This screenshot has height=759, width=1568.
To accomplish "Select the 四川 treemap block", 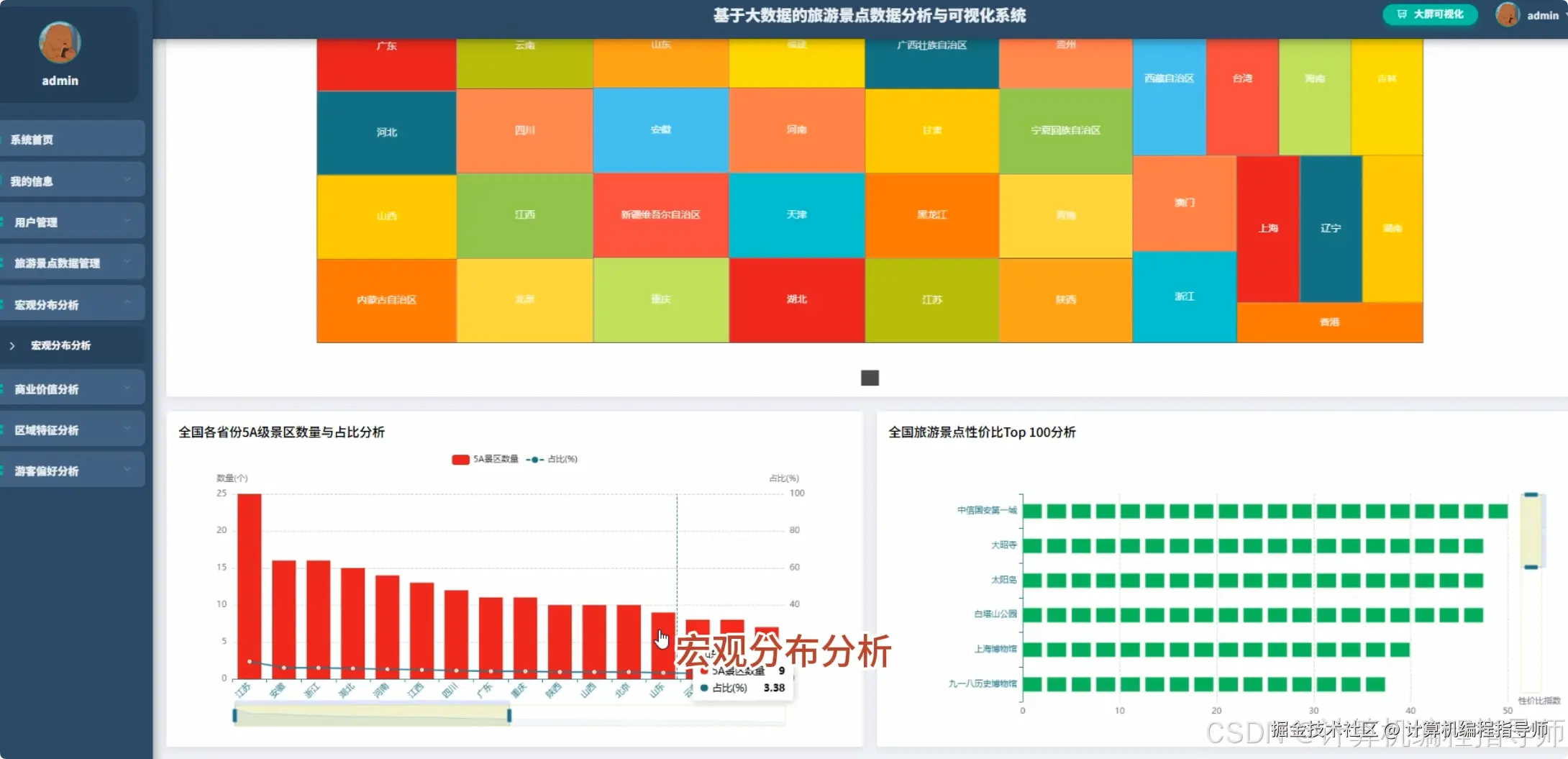I will pyautogui.click(x=524, y=131).
